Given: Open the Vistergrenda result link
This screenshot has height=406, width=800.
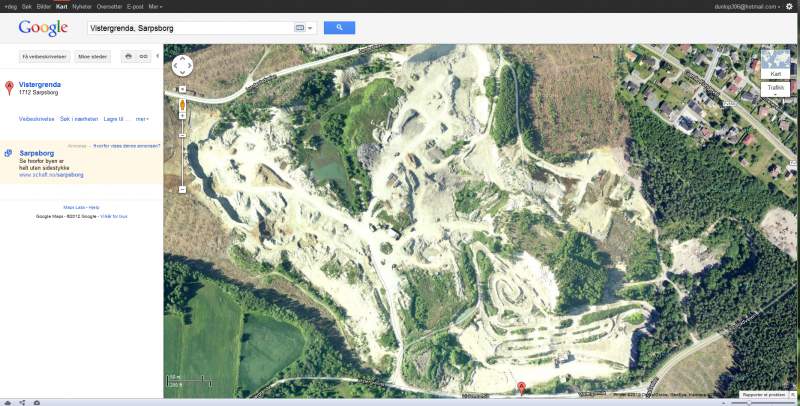Looking at the screenshot, I should coord(40,85).
